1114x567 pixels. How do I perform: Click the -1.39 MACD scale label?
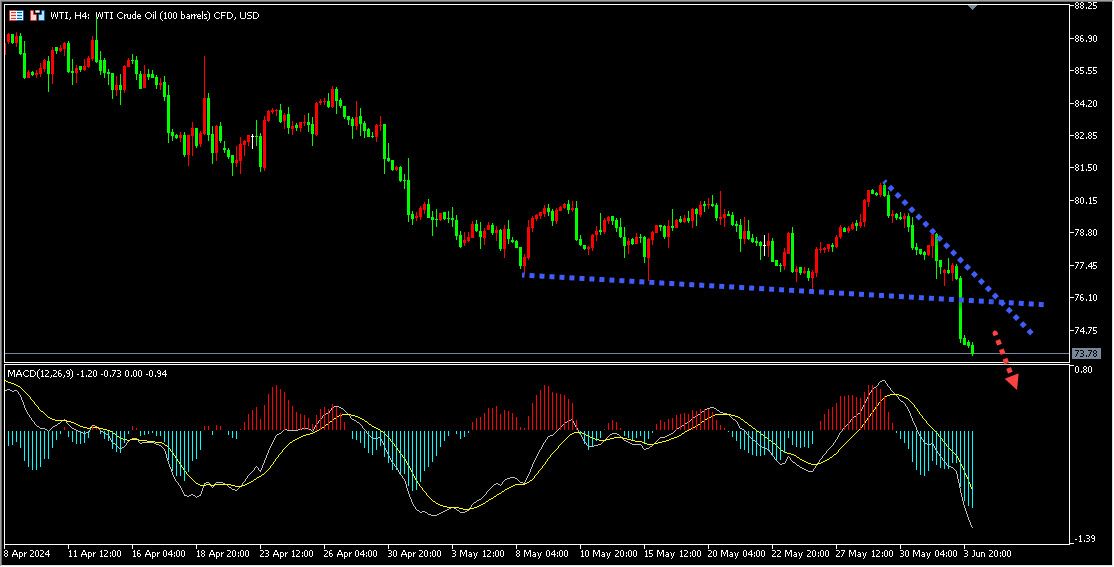pyautogui.click(x=1083, y=539)
